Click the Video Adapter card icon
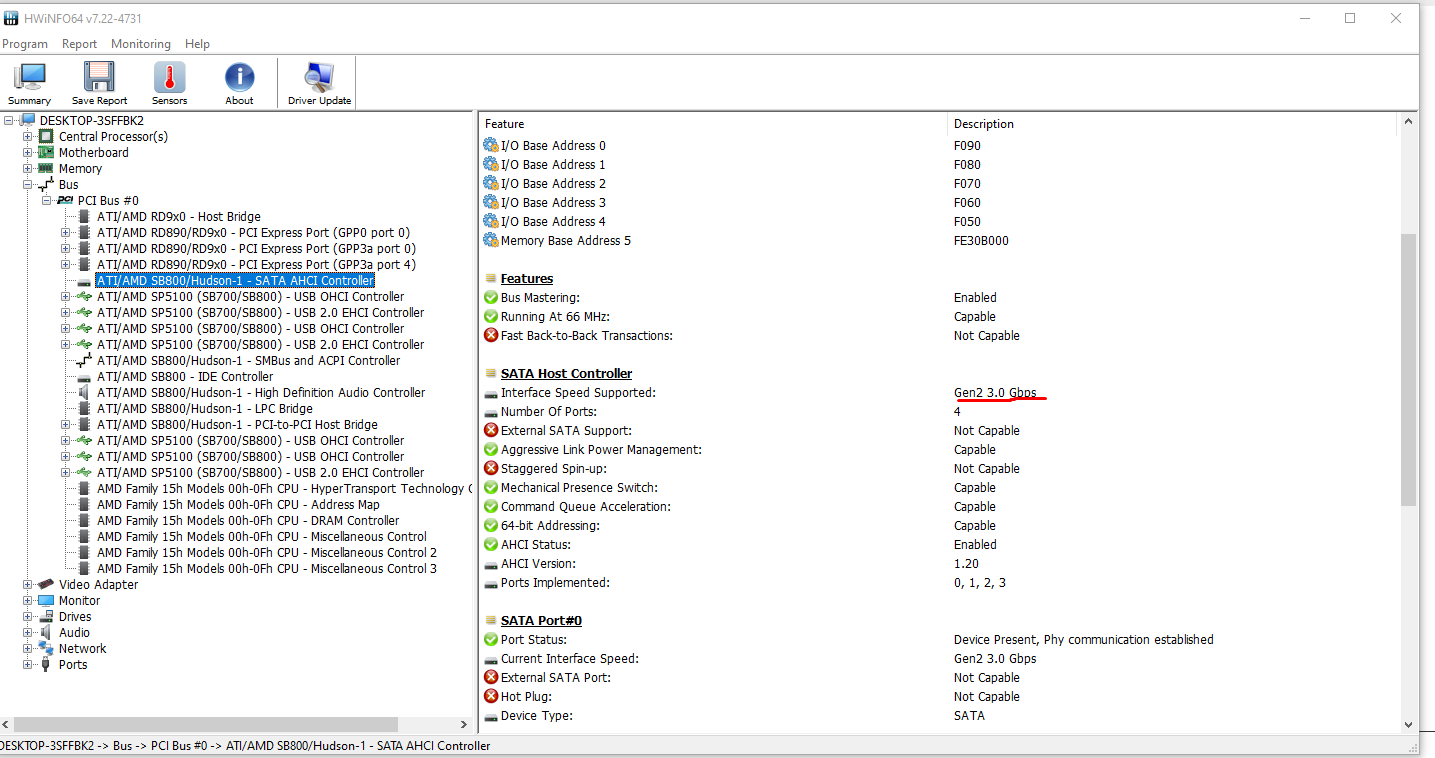 click(x=46, y=584)
